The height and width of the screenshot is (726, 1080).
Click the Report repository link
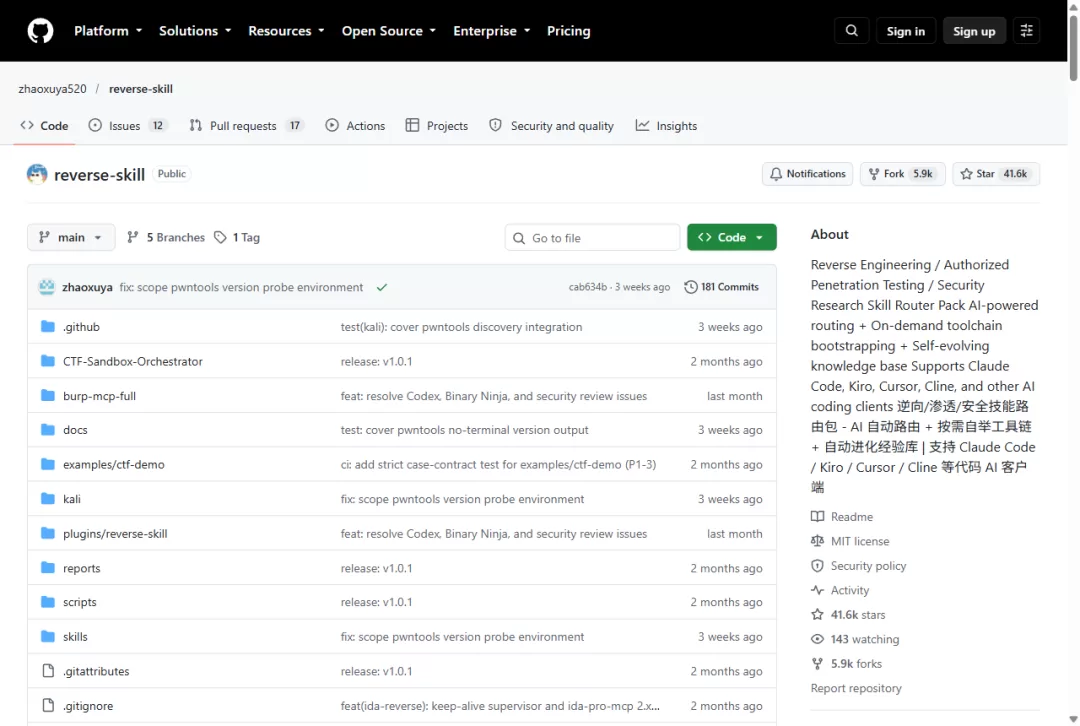pyautogui.click(x=856, y=688)
